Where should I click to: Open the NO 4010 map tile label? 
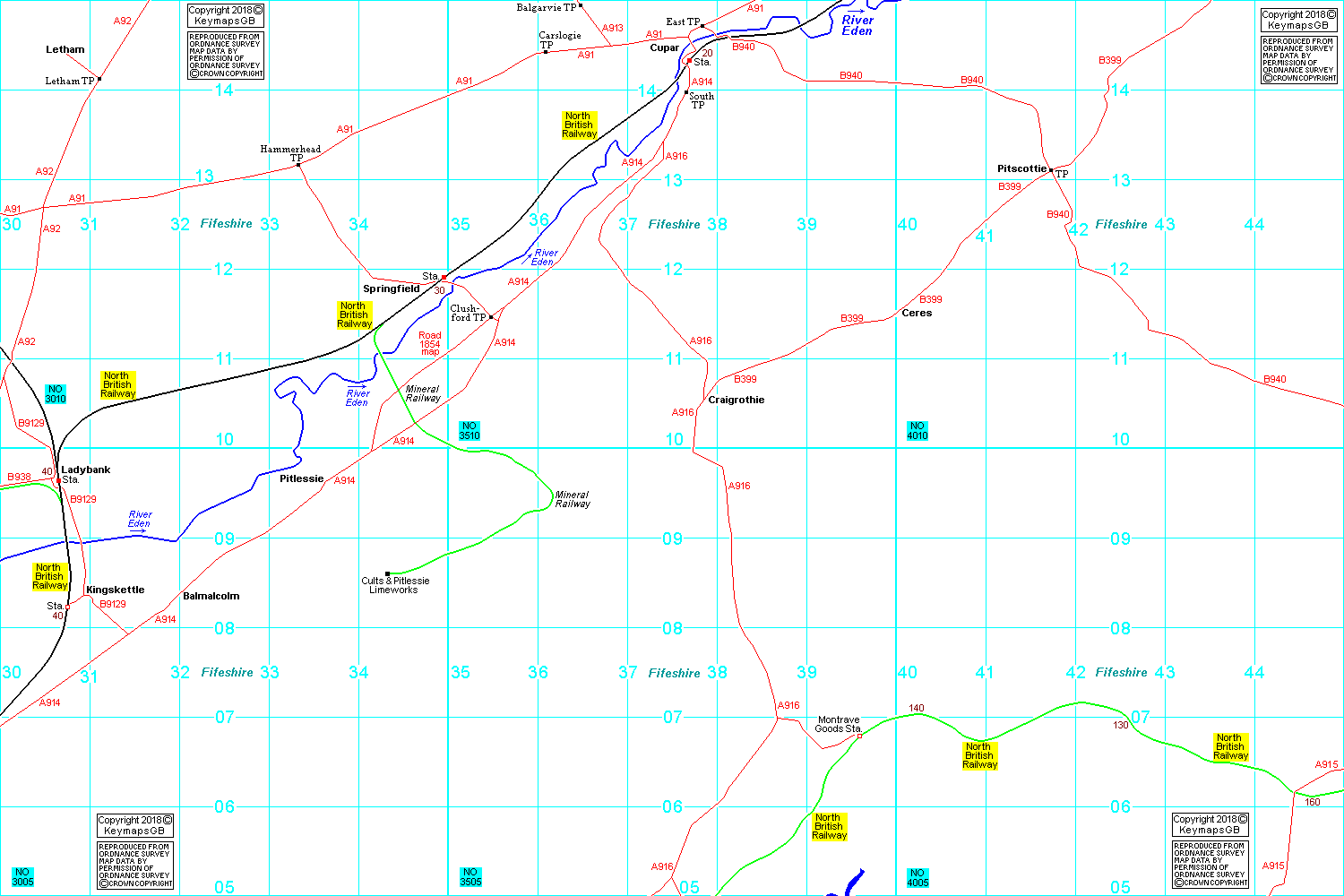tap(917, 431)
